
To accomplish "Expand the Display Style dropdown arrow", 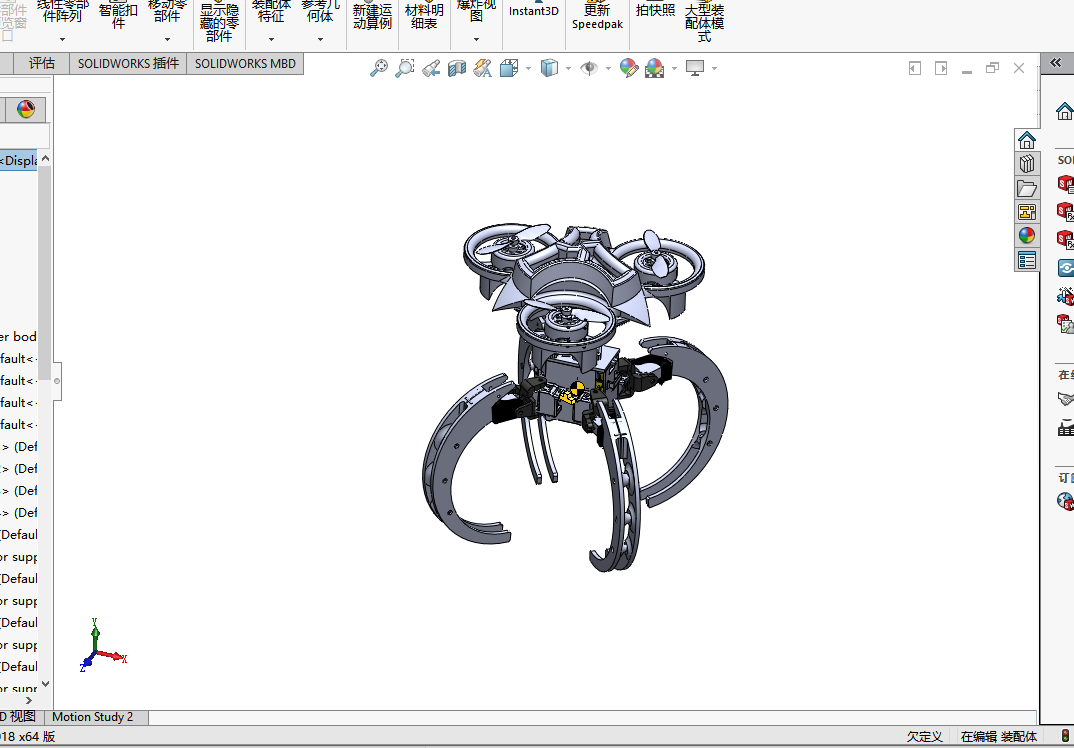I will [569, 68].
